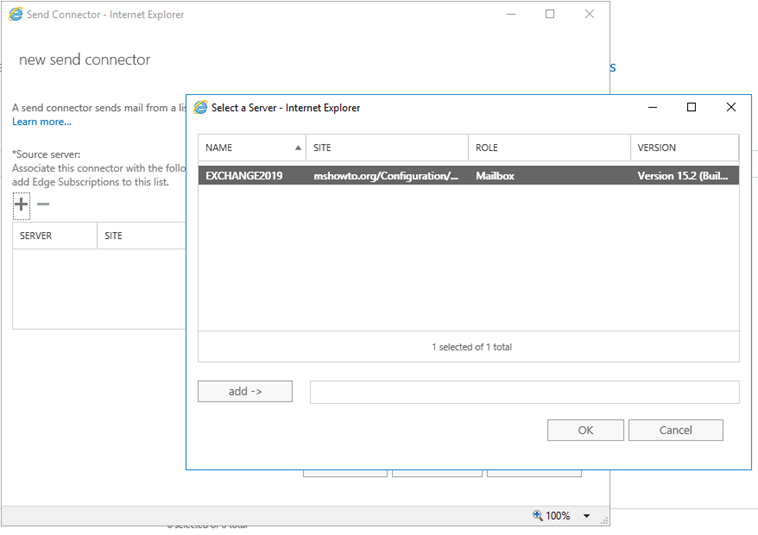Click the Version 15.2 cell
Image resolution: width=758 pixels, height=535 pixels.
coord(683,176)
